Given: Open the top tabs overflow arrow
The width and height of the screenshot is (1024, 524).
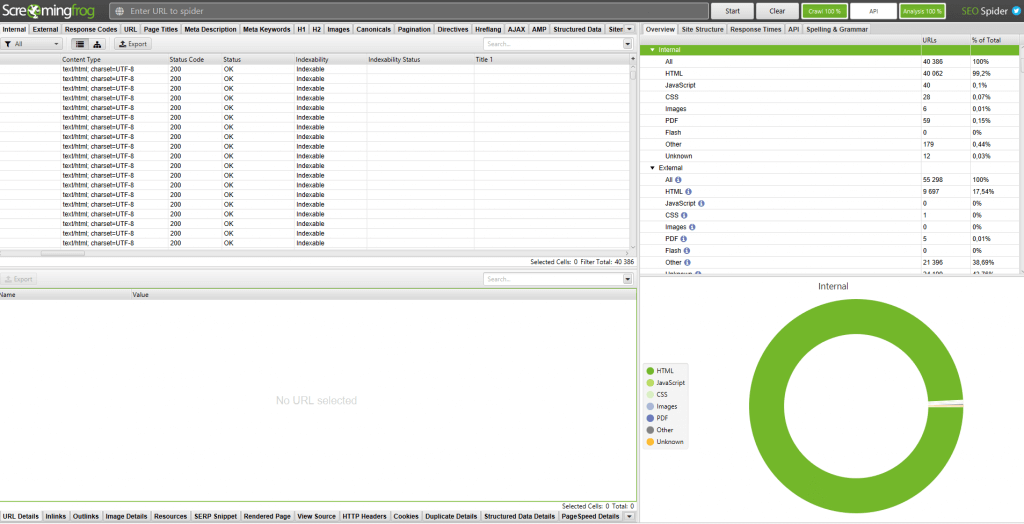Looking at the screenshot, I should (x=629, y=29).
